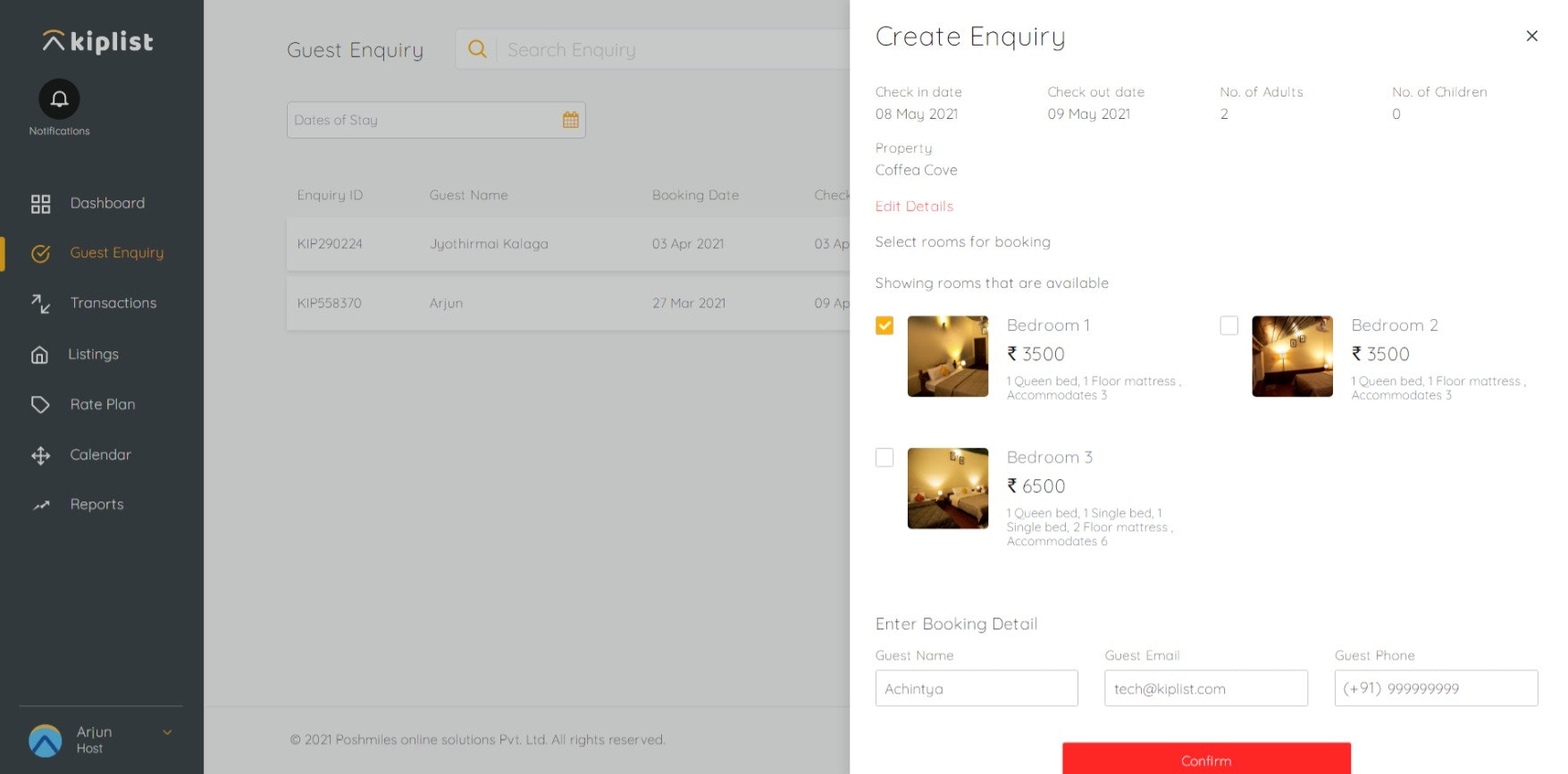Go to Transactions menu item
Viewport: 1568px width, 774px height.
point(113,303)
